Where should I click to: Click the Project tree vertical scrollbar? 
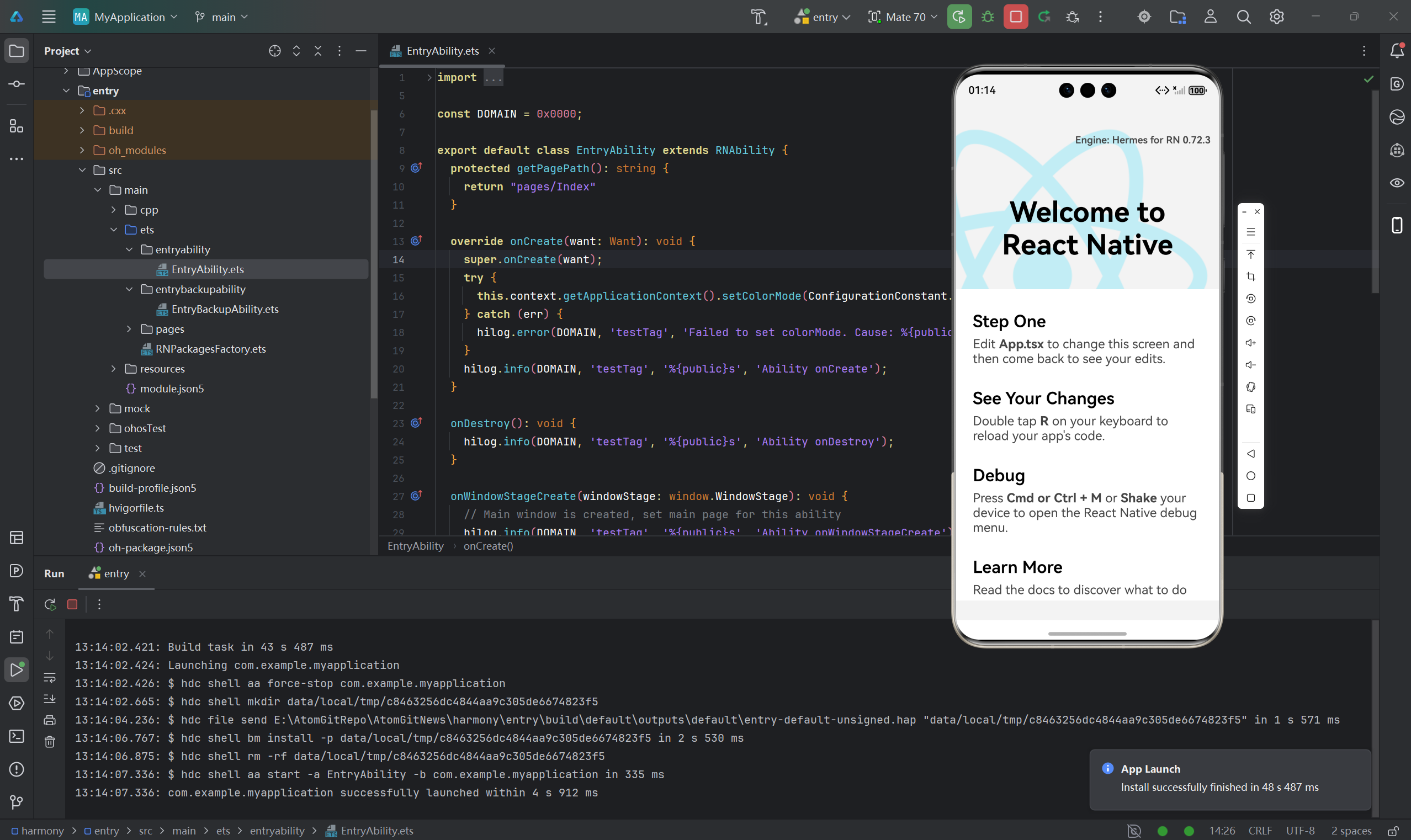tap(374, 255)
